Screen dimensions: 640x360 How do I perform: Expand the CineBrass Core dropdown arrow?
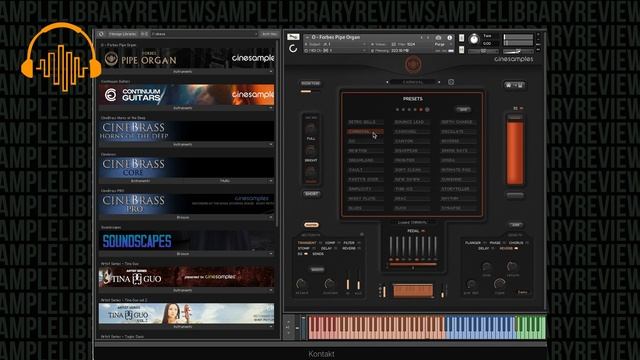click(271, 181)
